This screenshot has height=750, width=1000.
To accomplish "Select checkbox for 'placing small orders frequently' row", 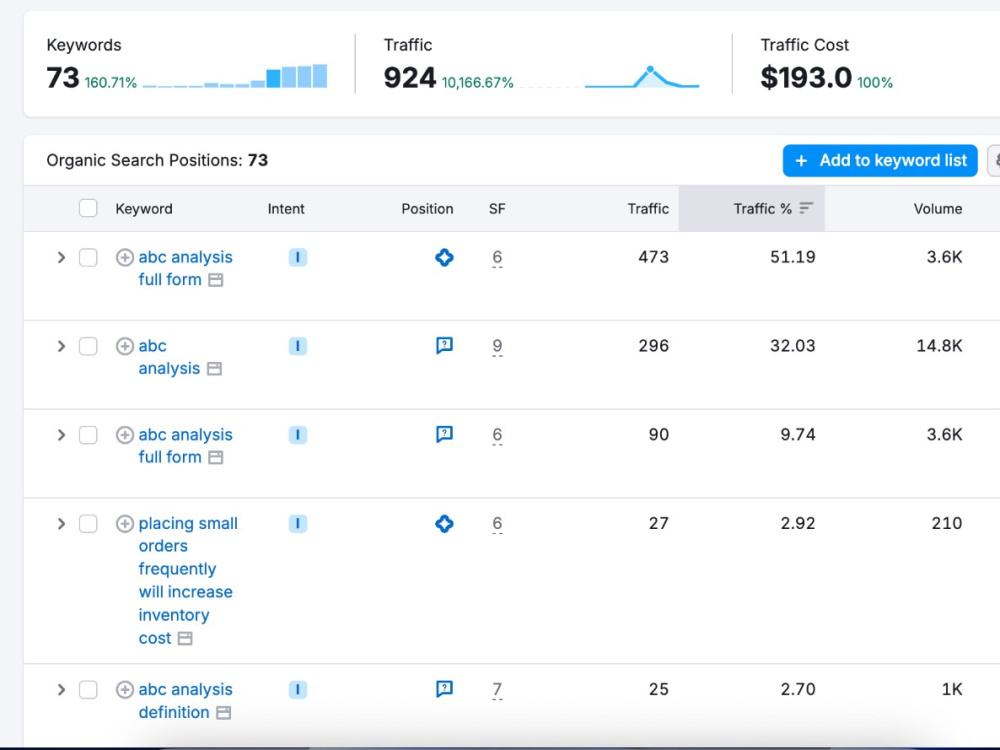I will (x=88, y=524).
